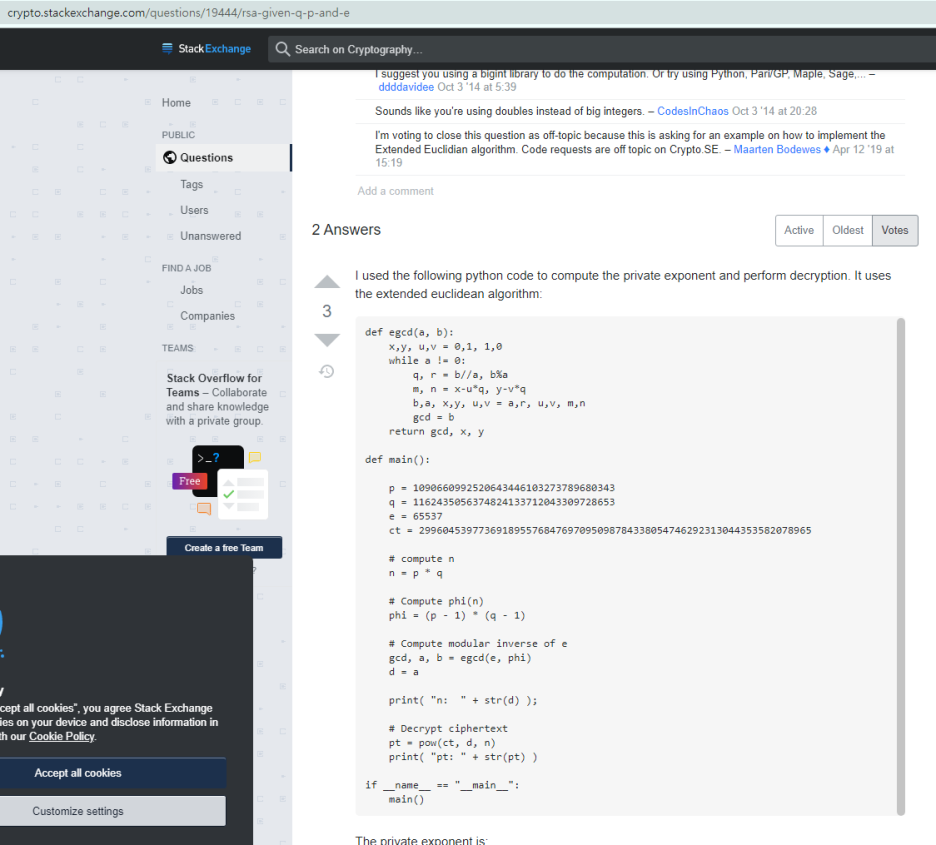Open Users in the sidebar
This screenshot has width=936, height=845.
(194, 210)
